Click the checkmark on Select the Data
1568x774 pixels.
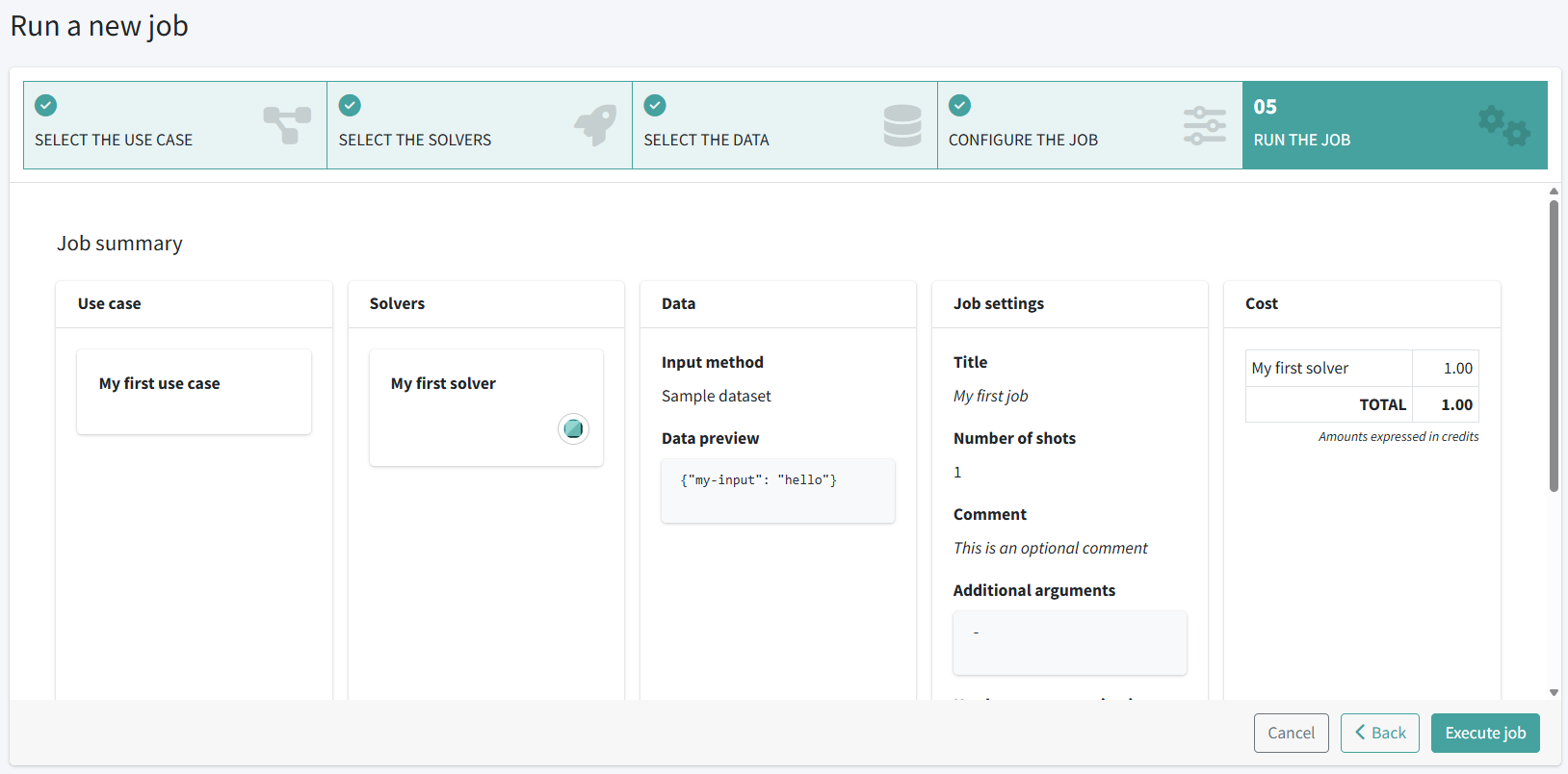tap(655, 105)
